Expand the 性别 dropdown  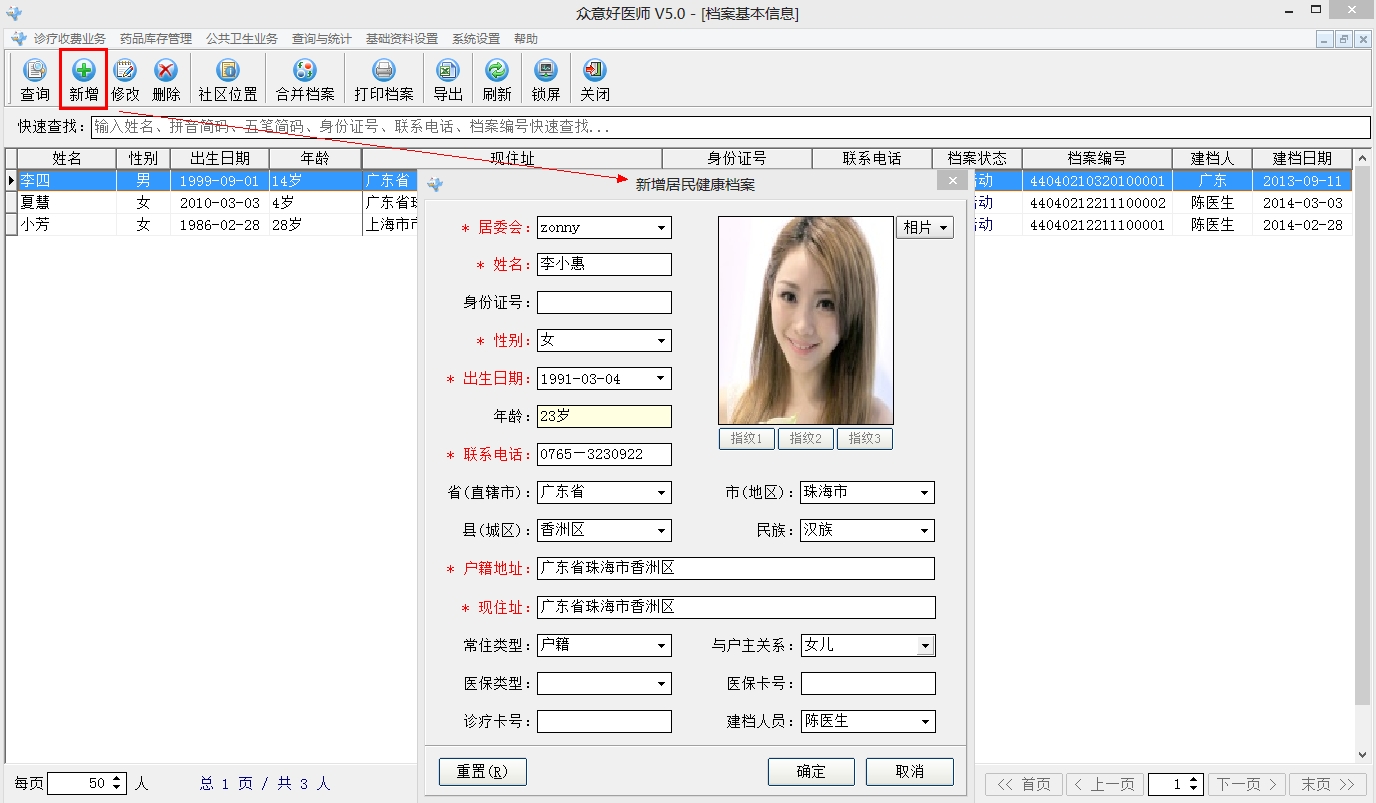click(661, 341)
